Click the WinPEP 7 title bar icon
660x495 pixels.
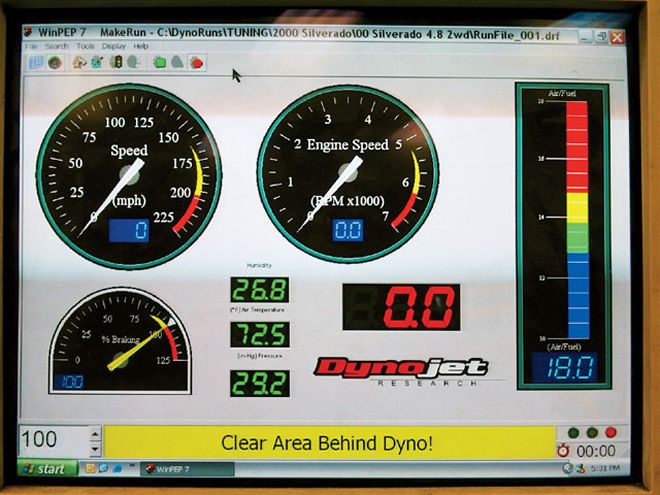tap(28, 32)
